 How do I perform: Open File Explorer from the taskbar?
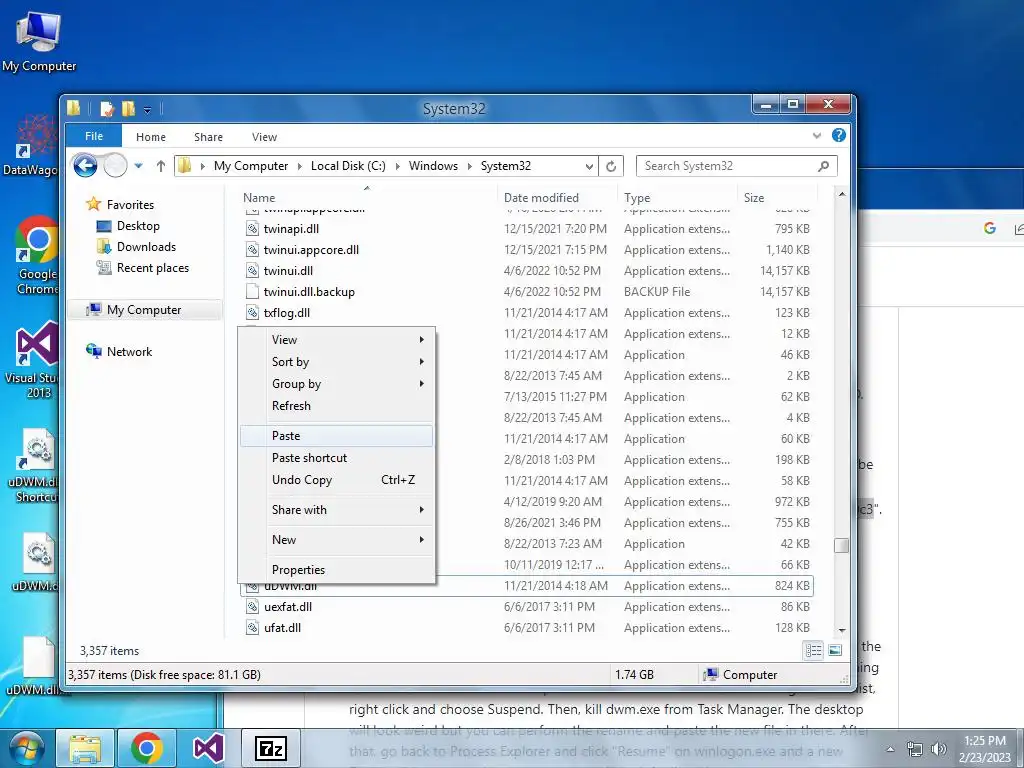85,748
